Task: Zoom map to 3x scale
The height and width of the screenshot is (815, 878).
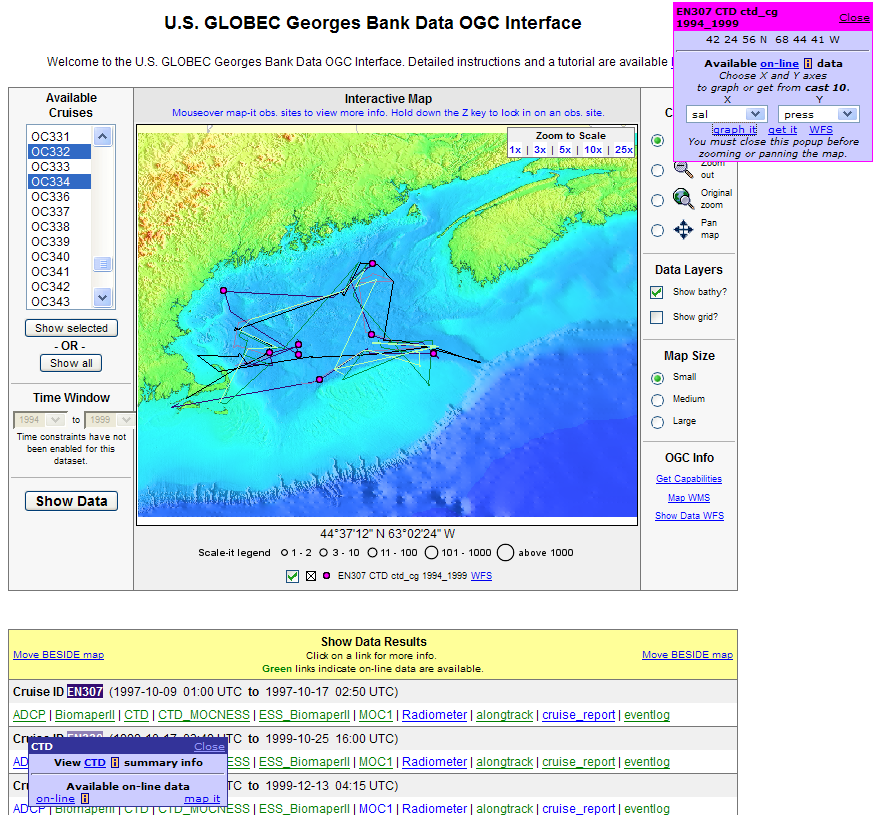Action: (540, 150)
